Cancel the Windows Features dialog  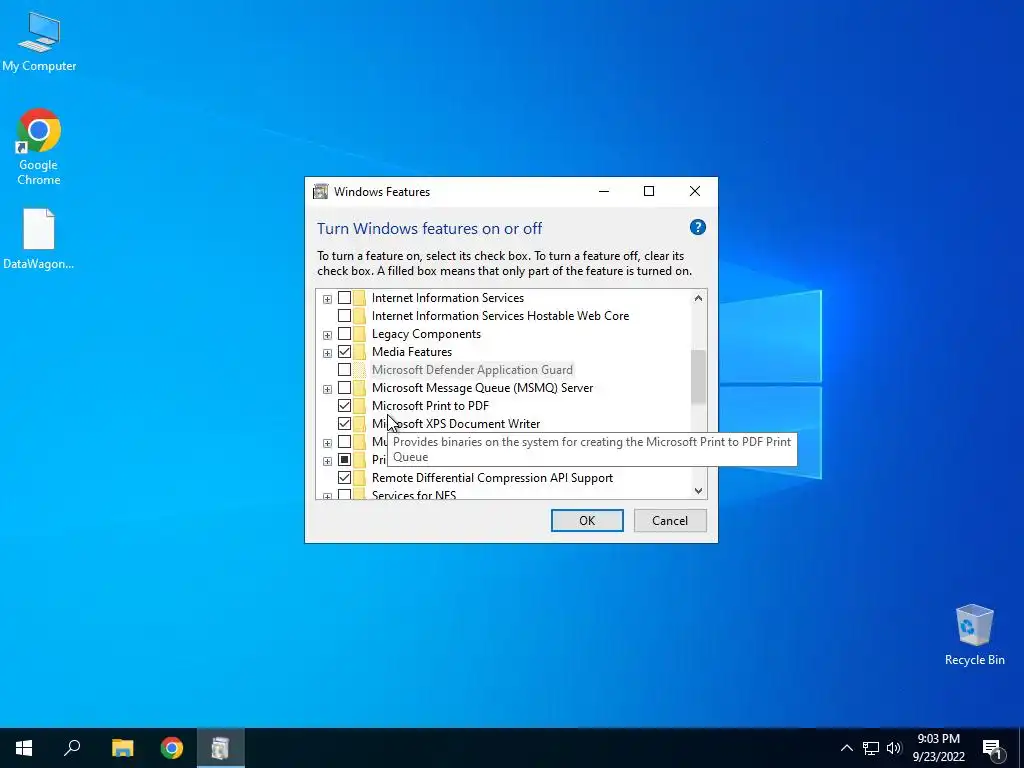tap(670, 520)
